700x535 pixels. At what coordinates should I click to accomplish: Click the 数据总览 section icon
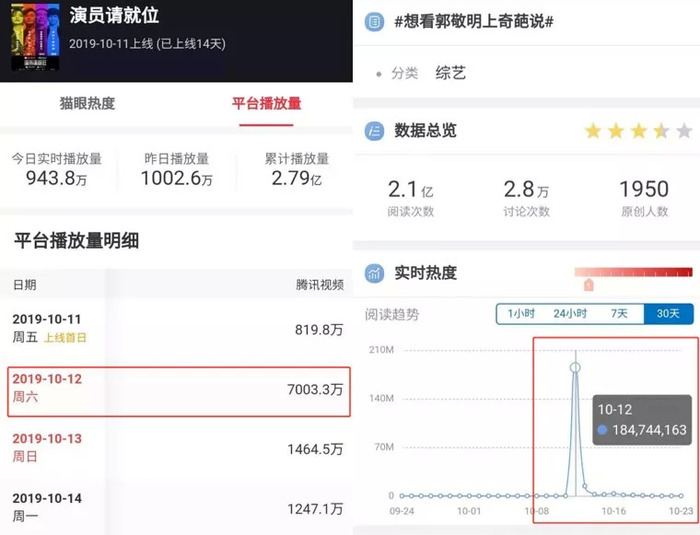pos(374,131)
